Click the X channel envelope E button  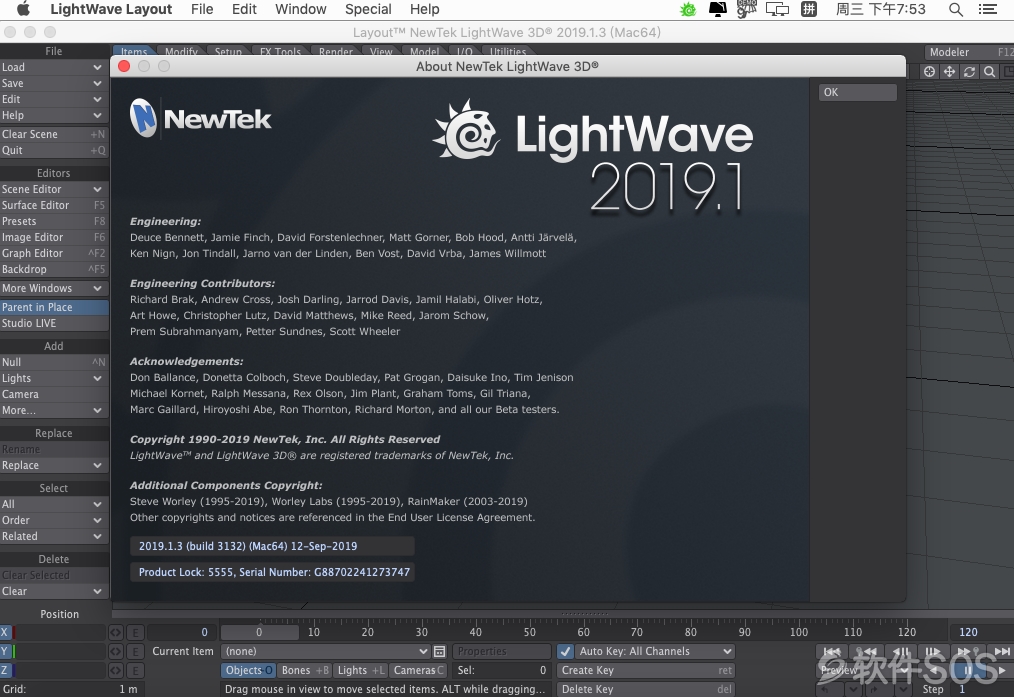136,632
